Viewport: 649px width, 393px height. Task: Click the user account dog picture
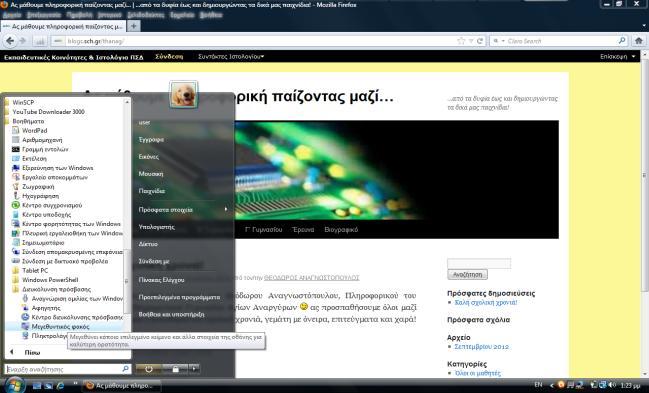coord(183,94)
